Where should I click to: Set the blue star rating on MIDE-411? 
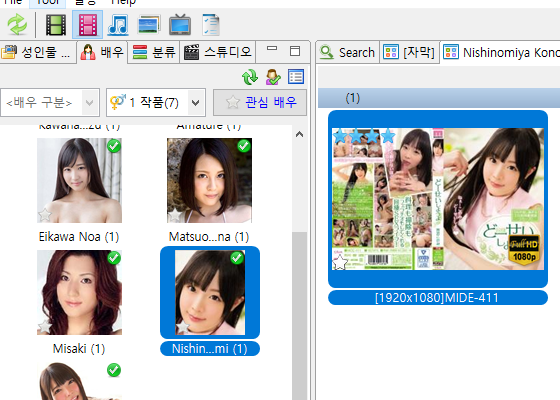(x=364, y=136)
